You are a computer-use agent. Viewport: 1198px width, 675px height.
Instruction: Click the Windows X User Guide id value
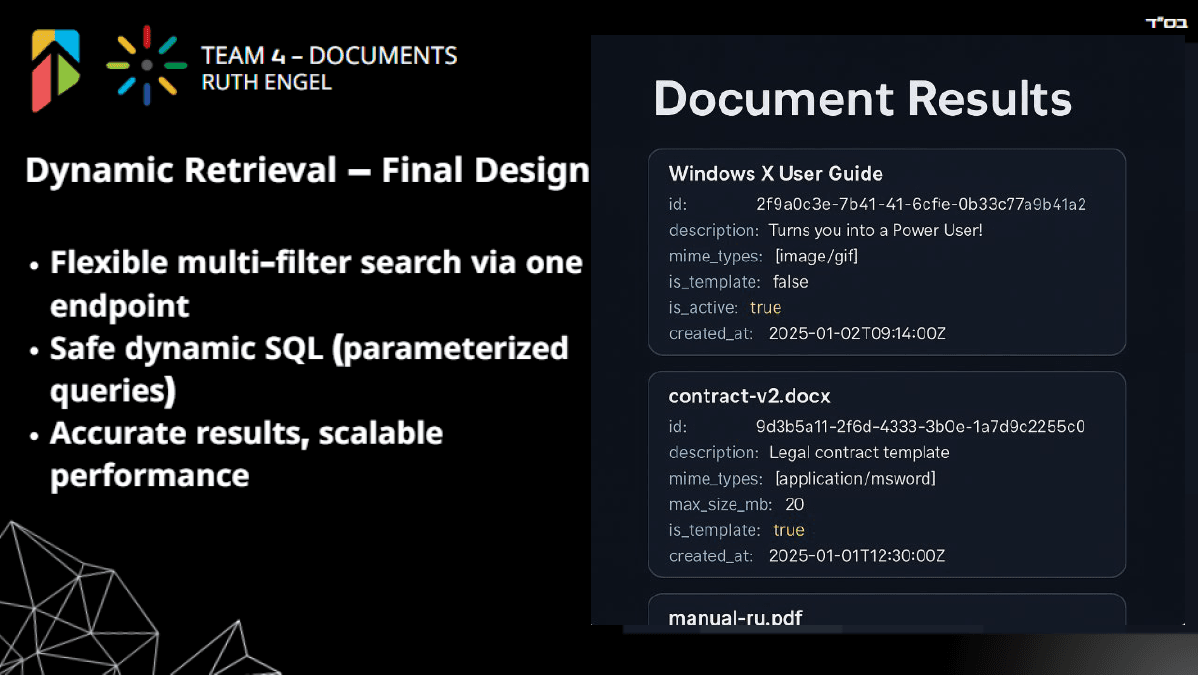[x=920, y=204]
